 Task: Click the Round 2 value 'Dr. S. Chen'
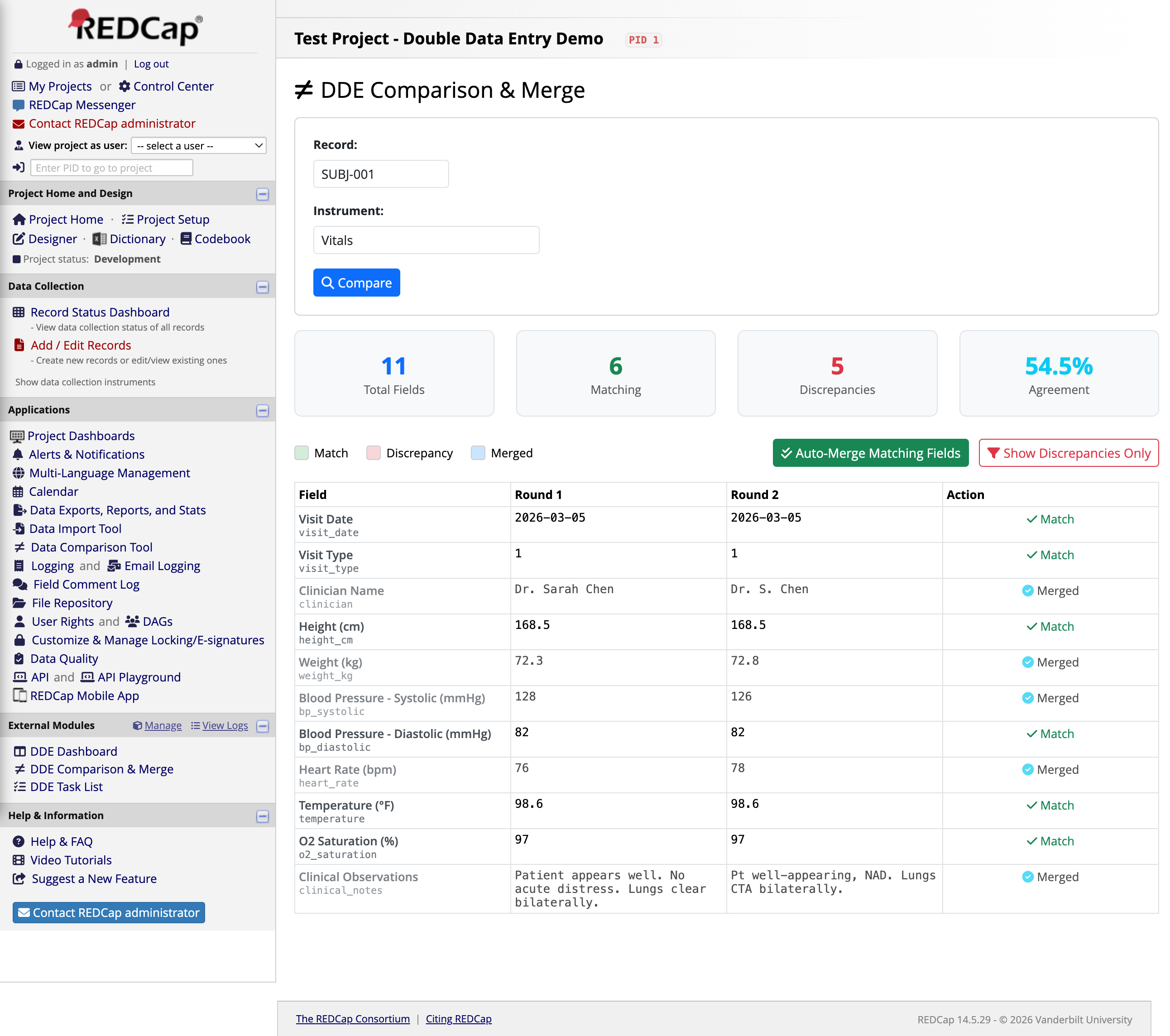tap(769, 589)
